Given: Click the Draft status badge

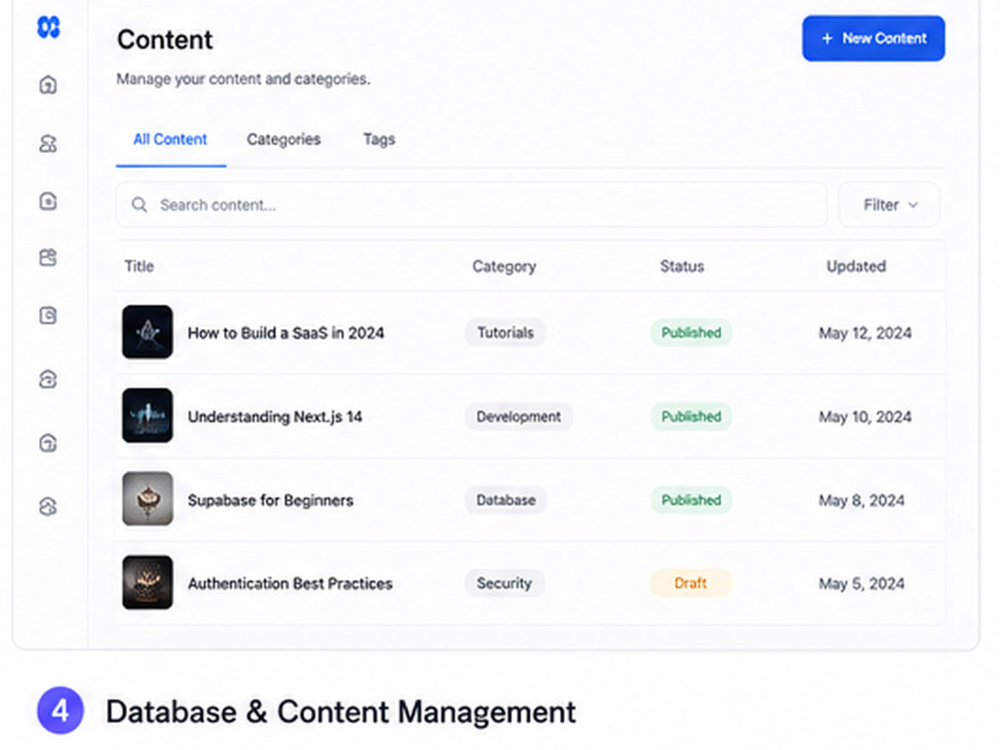Looking at the screenshot, I should (691, 583).
